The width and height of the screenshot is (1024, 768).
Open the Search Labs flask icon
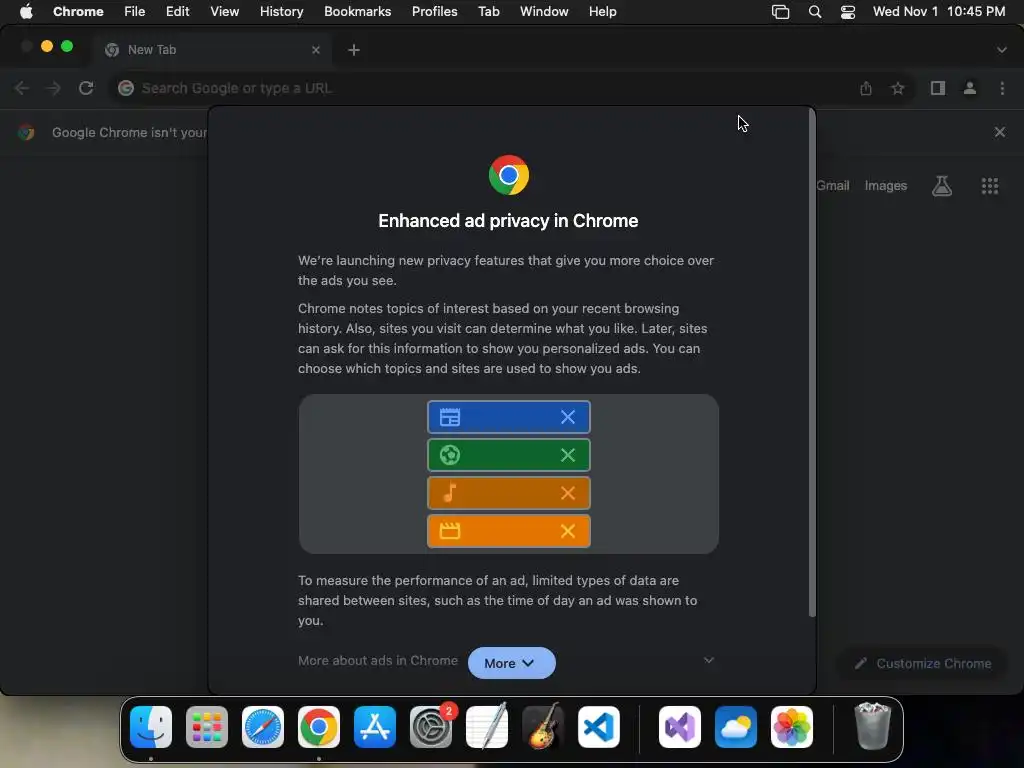pos(942,186)
